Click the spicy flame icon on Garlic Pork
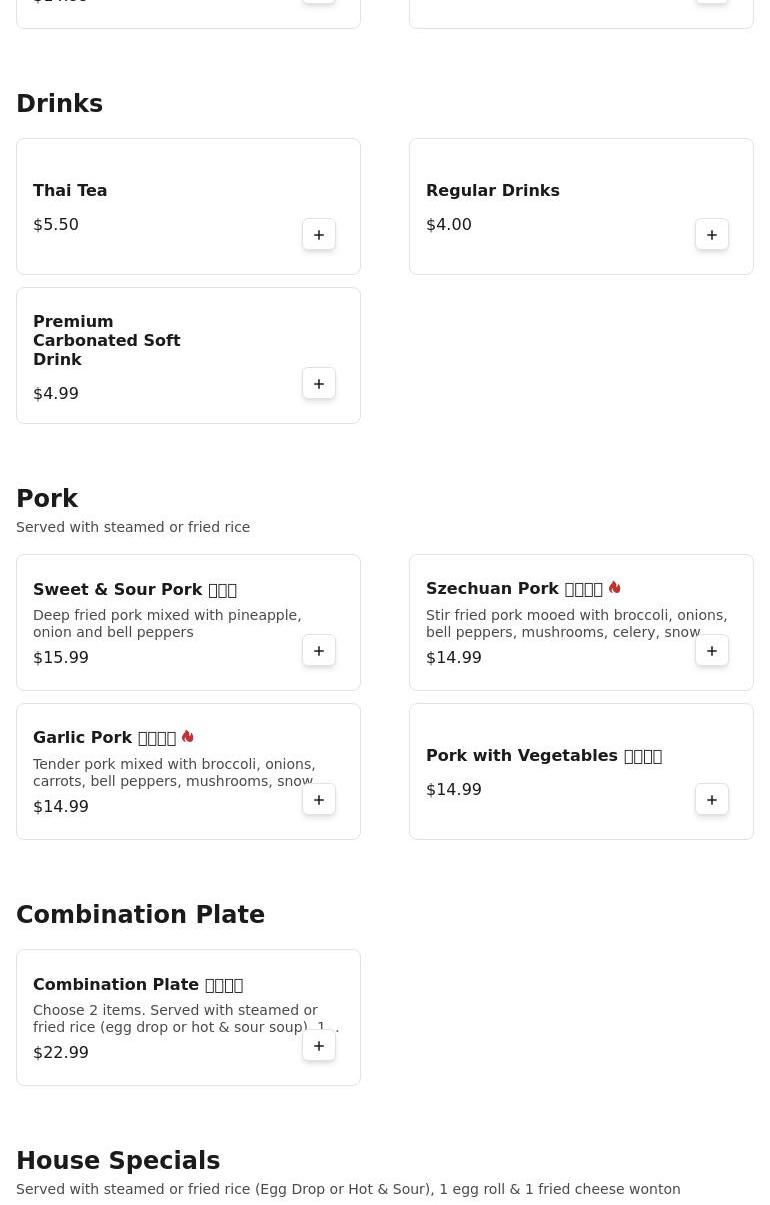 187,737
